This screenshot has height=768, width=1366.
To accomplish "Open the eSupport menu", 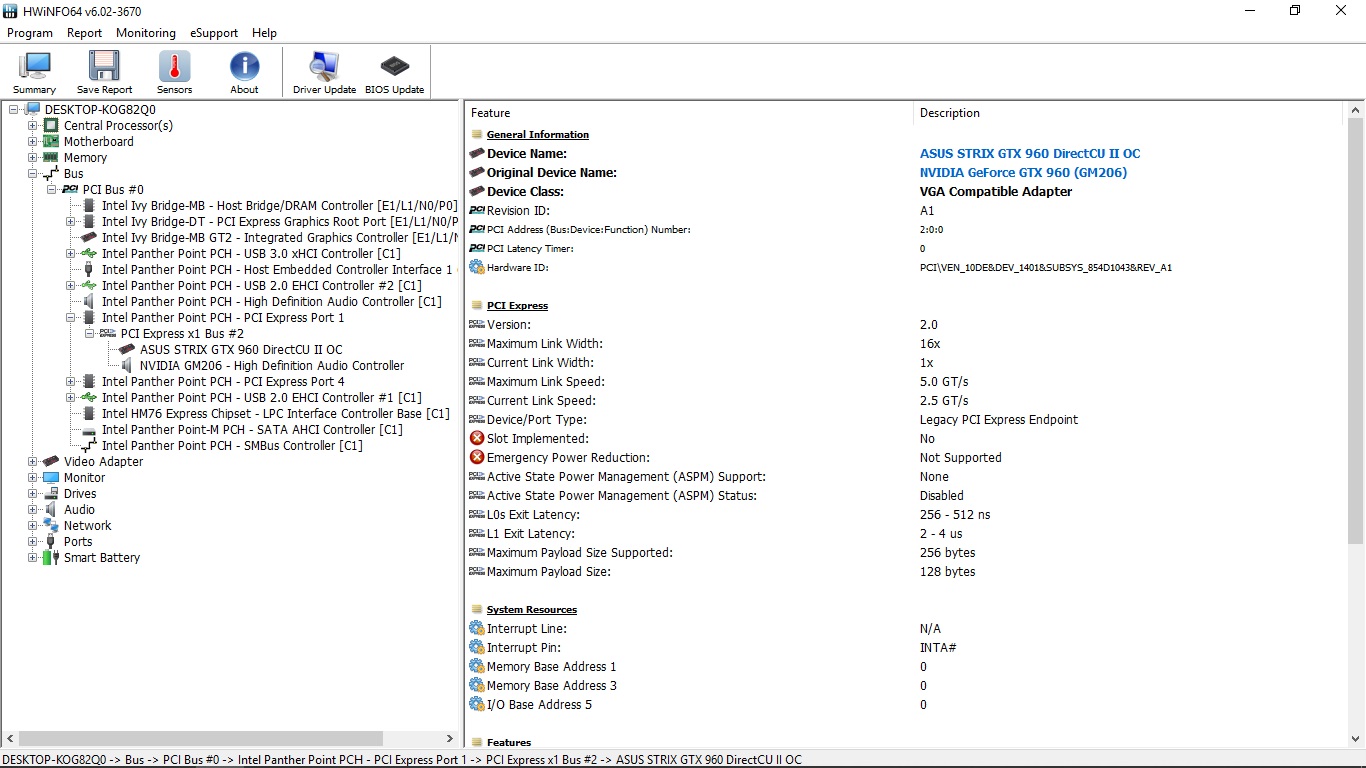I will [x=214, y=33].
